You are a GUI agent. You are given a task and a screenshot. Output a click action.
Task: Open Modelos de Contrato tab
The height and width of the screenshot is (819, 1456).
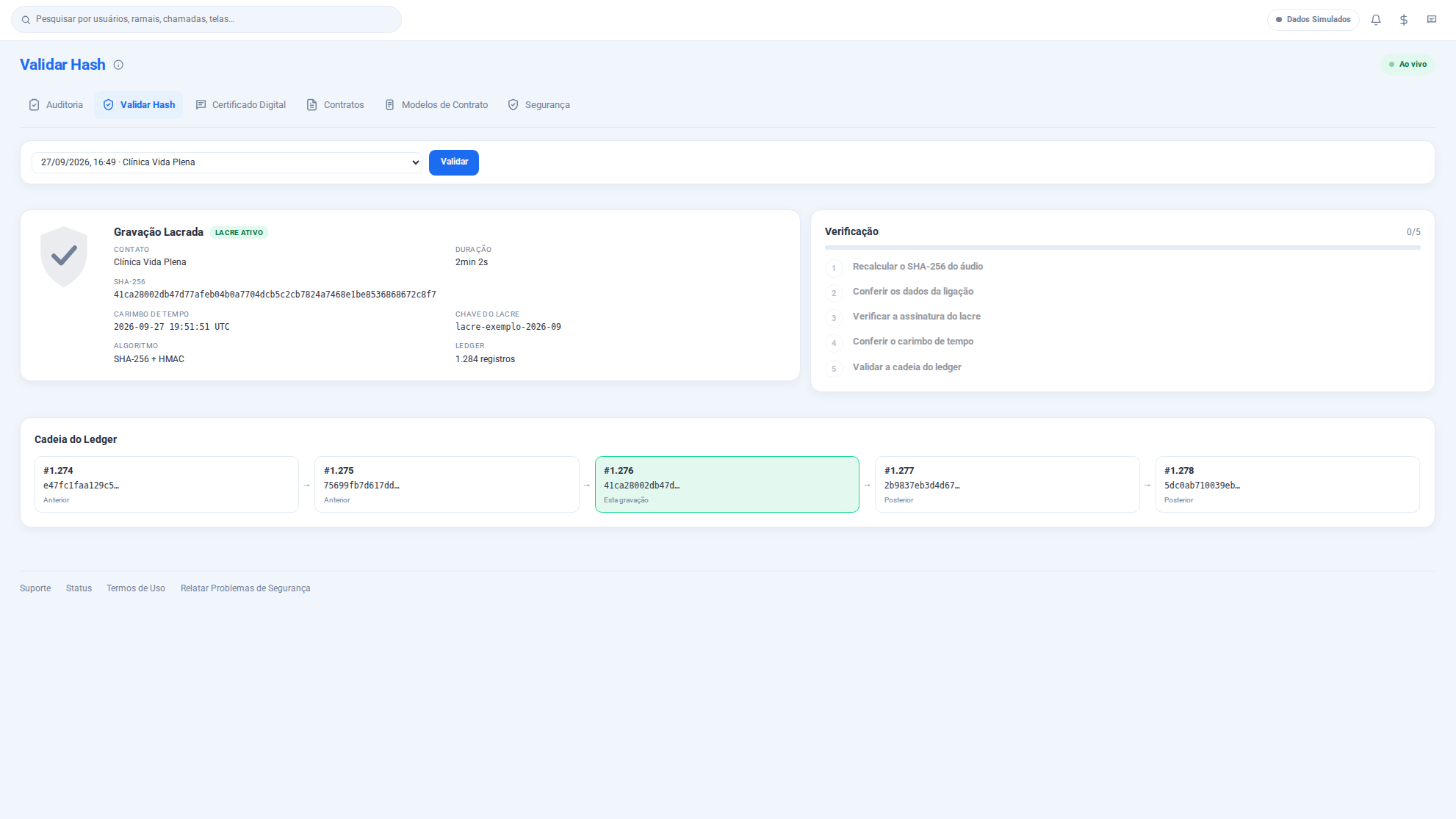coord(436,105)
